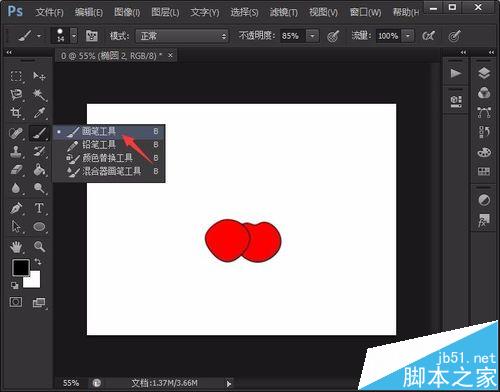Select the Rectangular Marquee tool
Image resolution: width=500 pixels, height=392 pixels.
[16, 76]
